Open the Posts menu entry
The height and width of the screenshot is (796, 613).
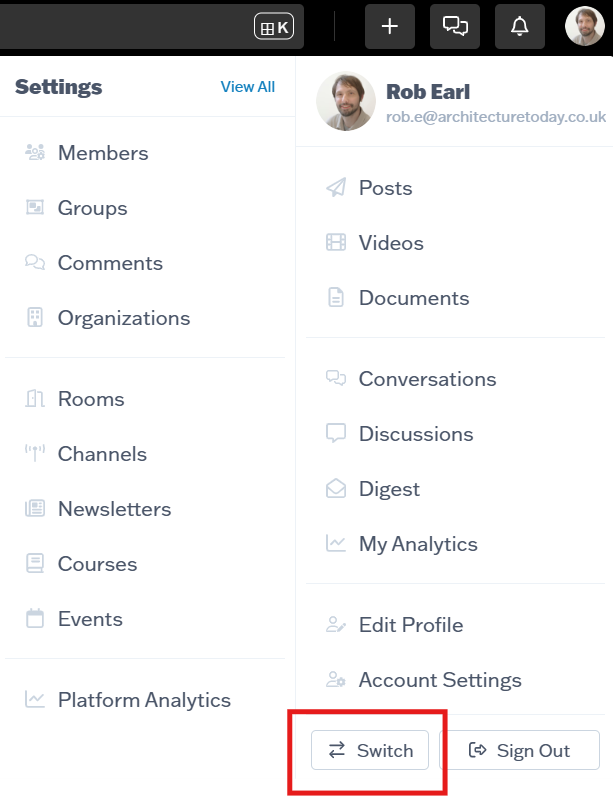tap(385, 188)
